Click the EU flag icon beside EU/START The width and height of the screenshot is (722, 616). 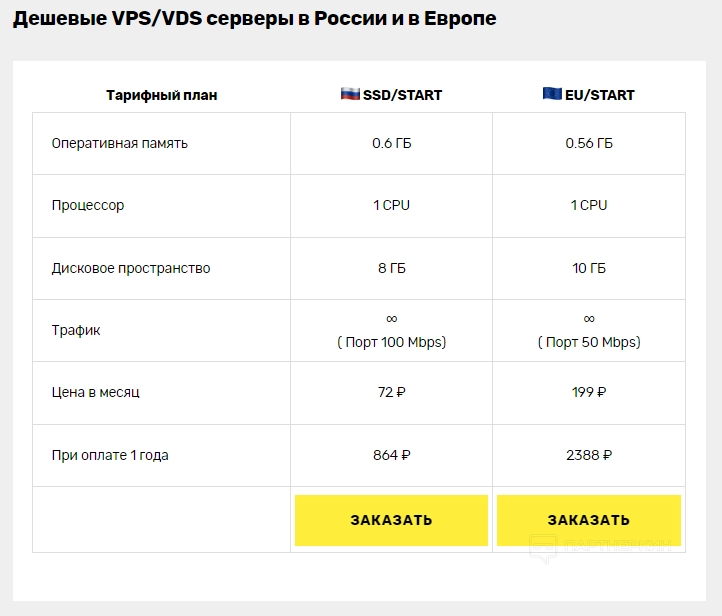pyautogui.click(x=552, y=94)
